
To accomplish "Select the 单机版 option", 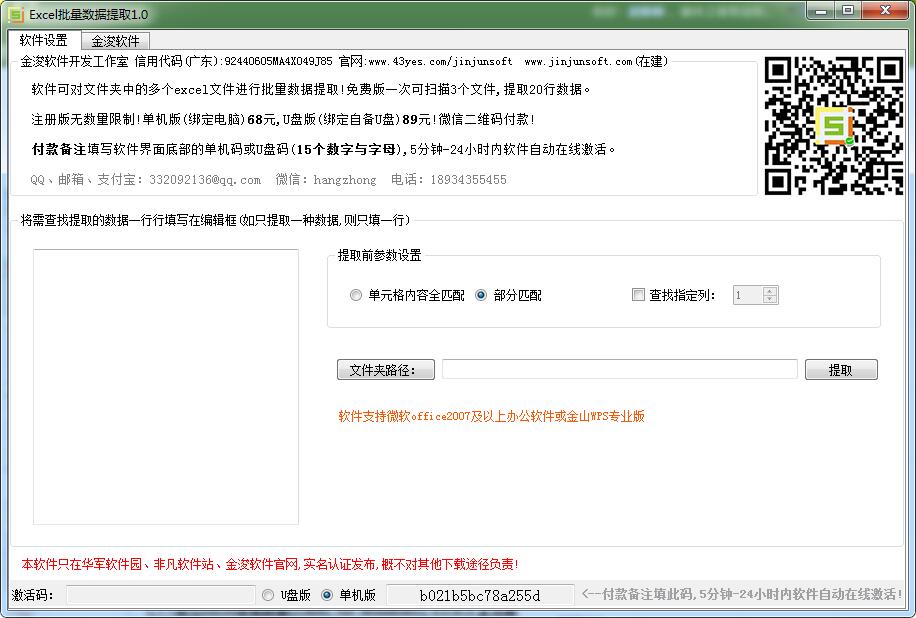I will 327,594.
